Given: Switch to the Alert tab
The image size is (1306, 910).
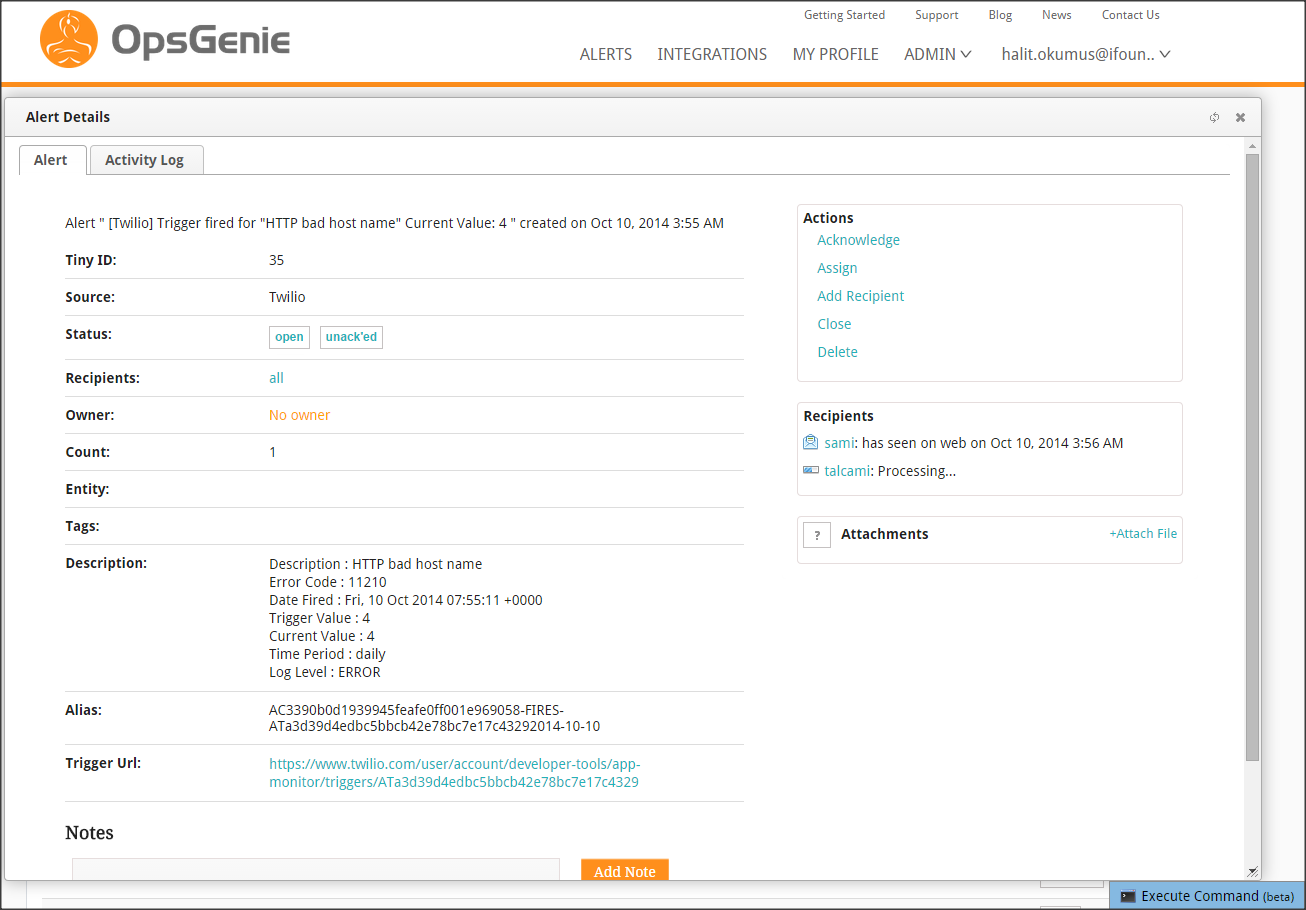Looking at the screenshot, I should click(51, 160).
